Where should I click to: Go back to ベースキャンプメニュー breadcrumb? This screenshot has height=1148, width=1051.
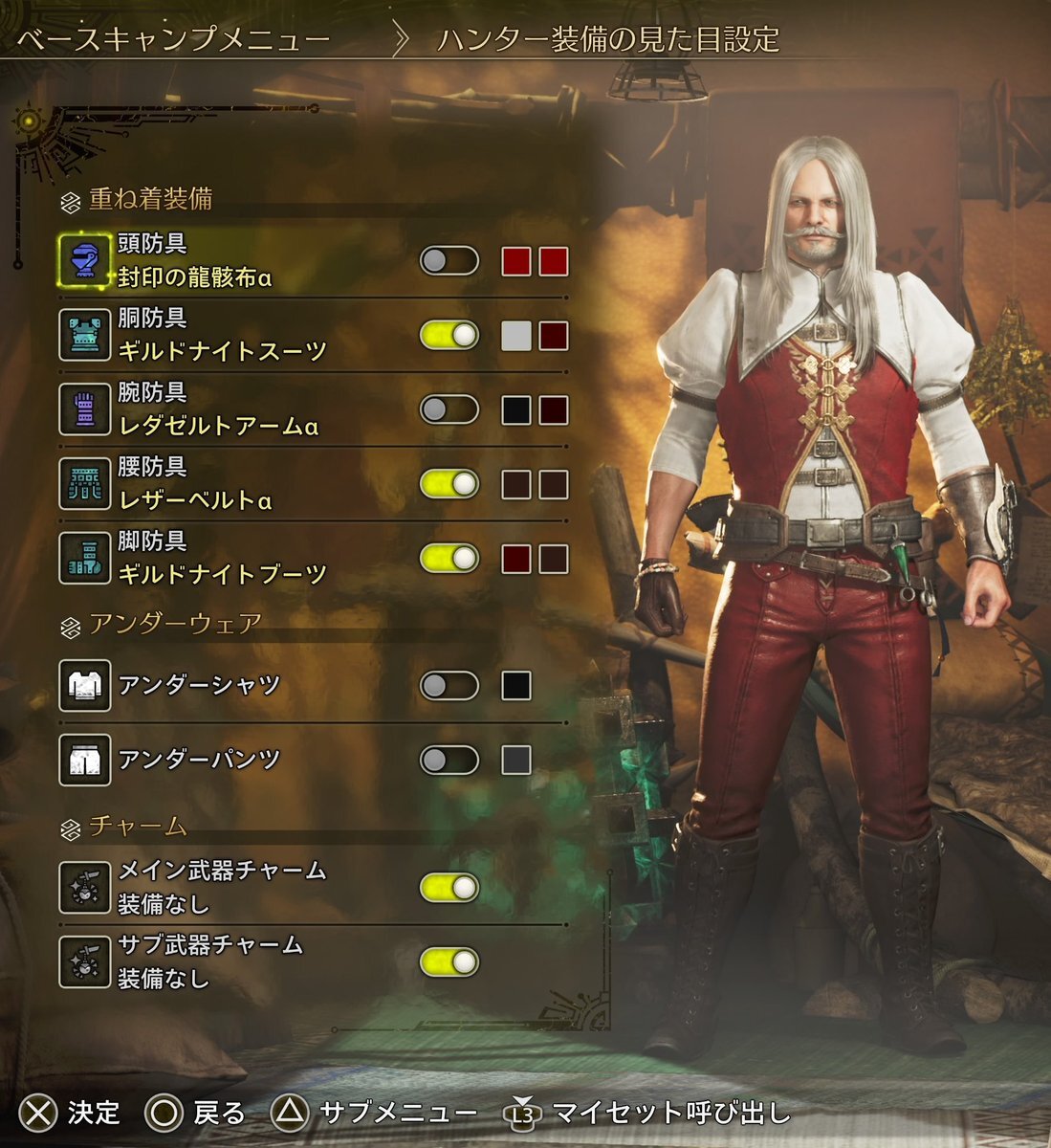pyautogui.click(x=174, y=39)
